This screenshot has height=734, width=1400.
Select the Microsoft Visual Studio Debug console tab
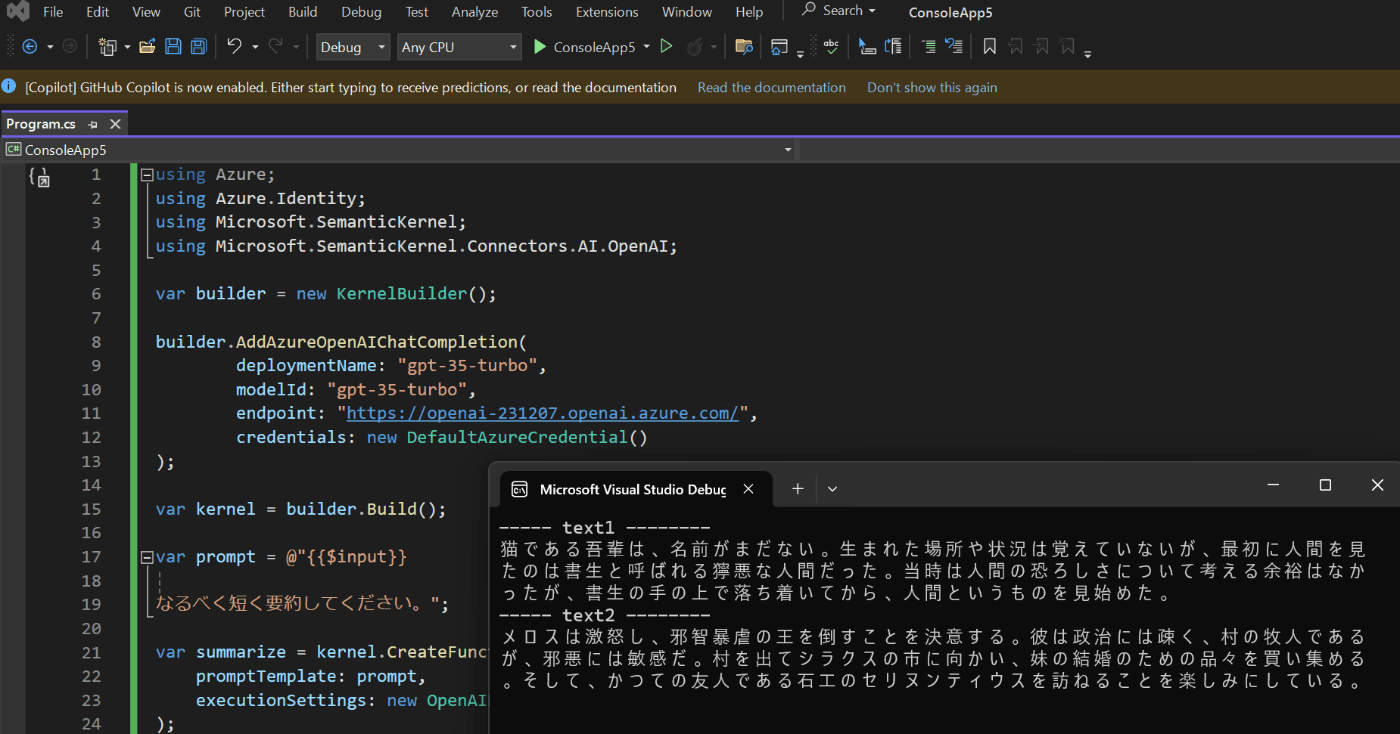pos(633,489)
